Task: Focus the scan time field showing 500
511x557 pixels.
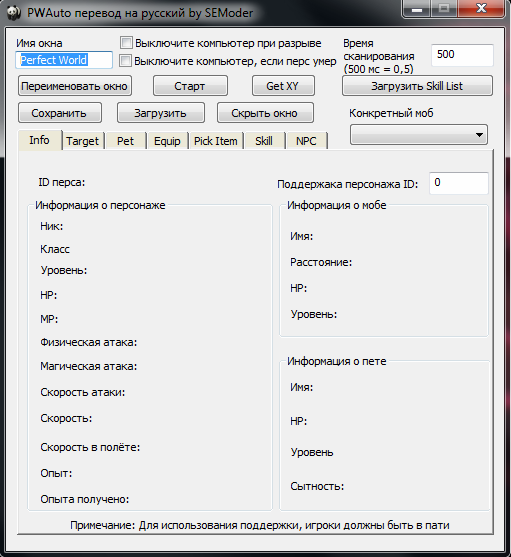Action: tap(462, 55)
